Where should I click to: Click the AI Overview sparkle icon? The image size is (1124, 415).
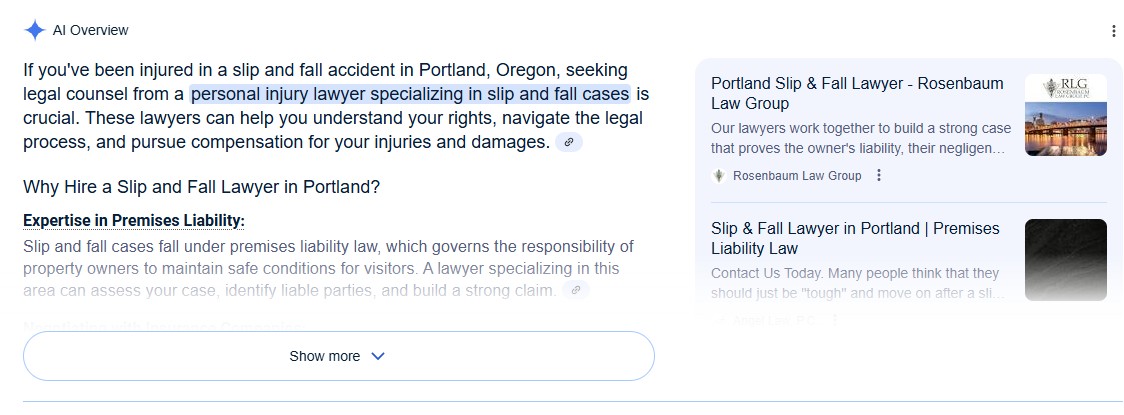tap(34, 30)
